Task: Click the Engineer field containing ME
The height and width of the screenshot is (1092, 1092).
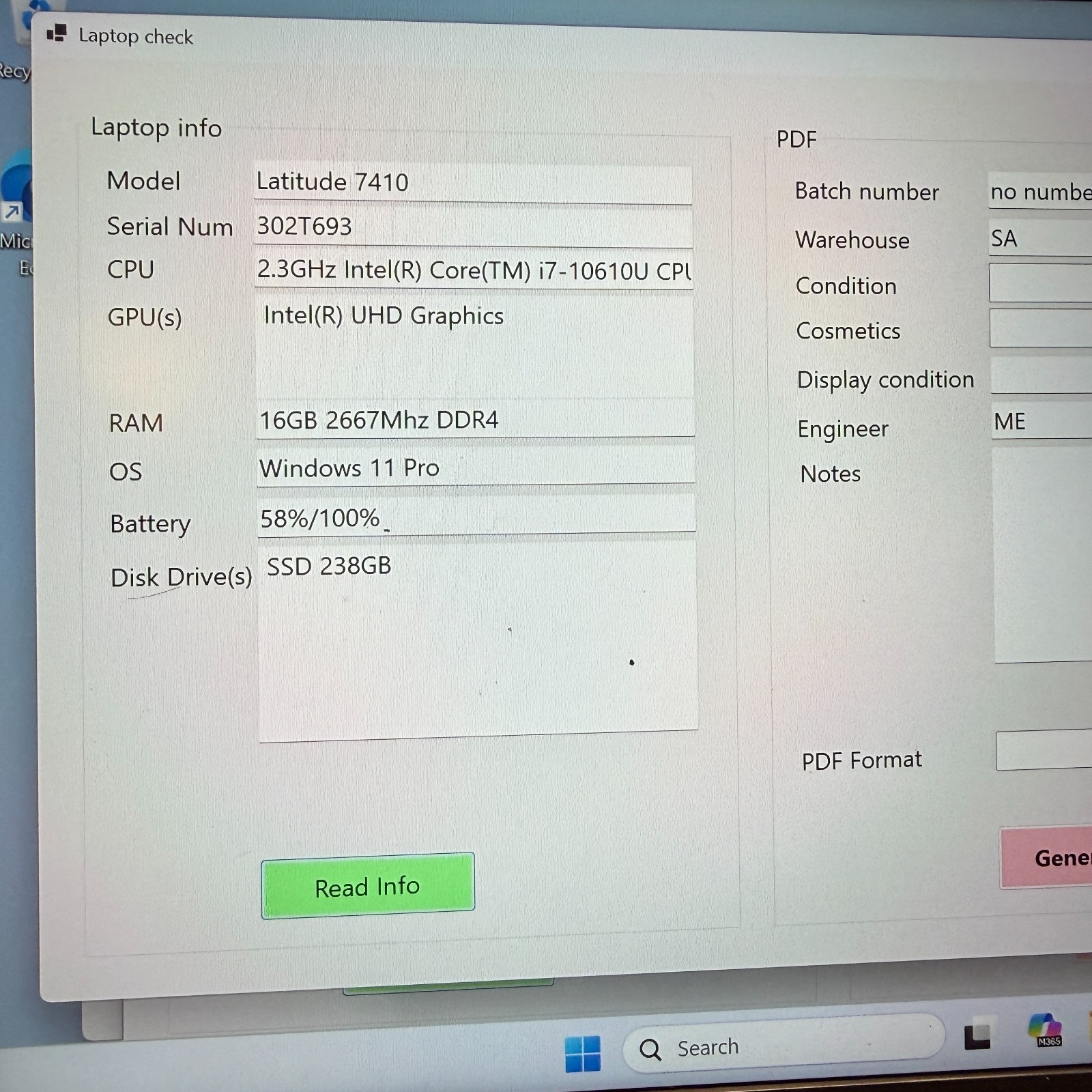Action: coord(1043,420)
